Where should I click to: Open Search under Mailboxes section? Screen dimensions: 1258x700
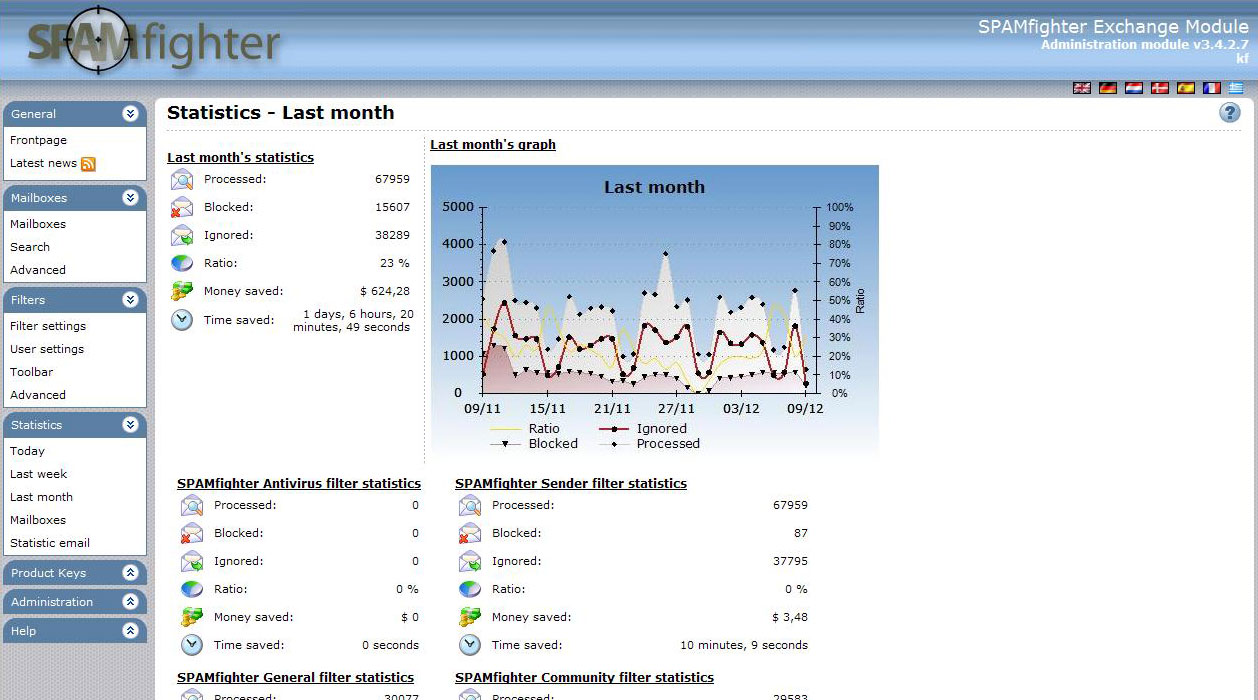(x=30, y=247)
